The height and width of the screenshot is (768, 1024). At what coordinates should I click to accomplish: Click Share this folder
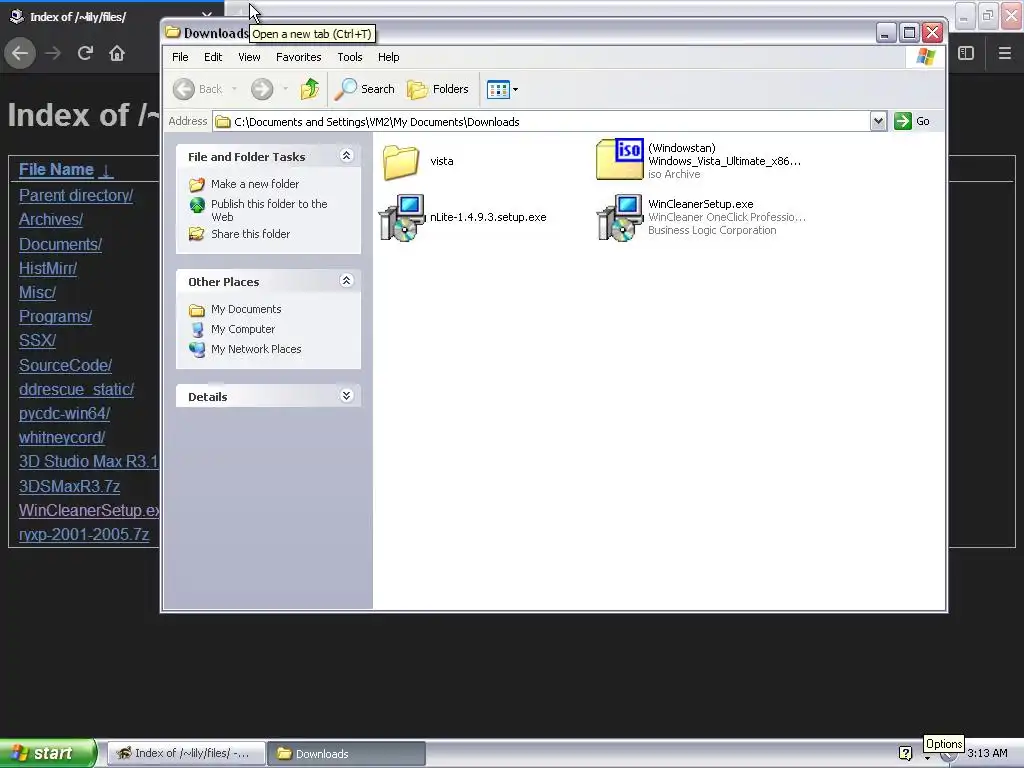click(x=250, y=234)
